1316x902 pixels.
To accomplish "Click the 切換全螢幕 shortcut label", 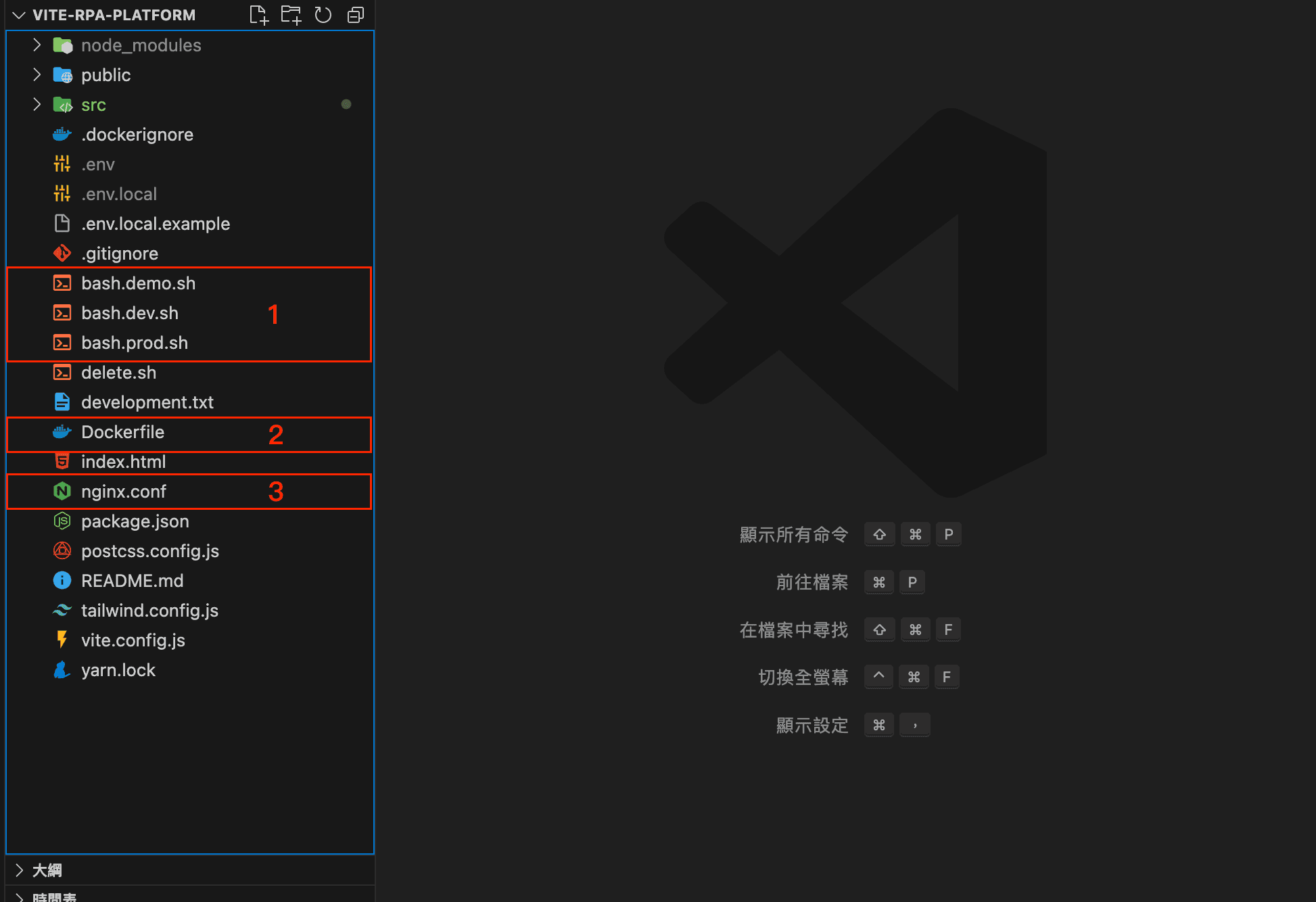I will point(803,678).
